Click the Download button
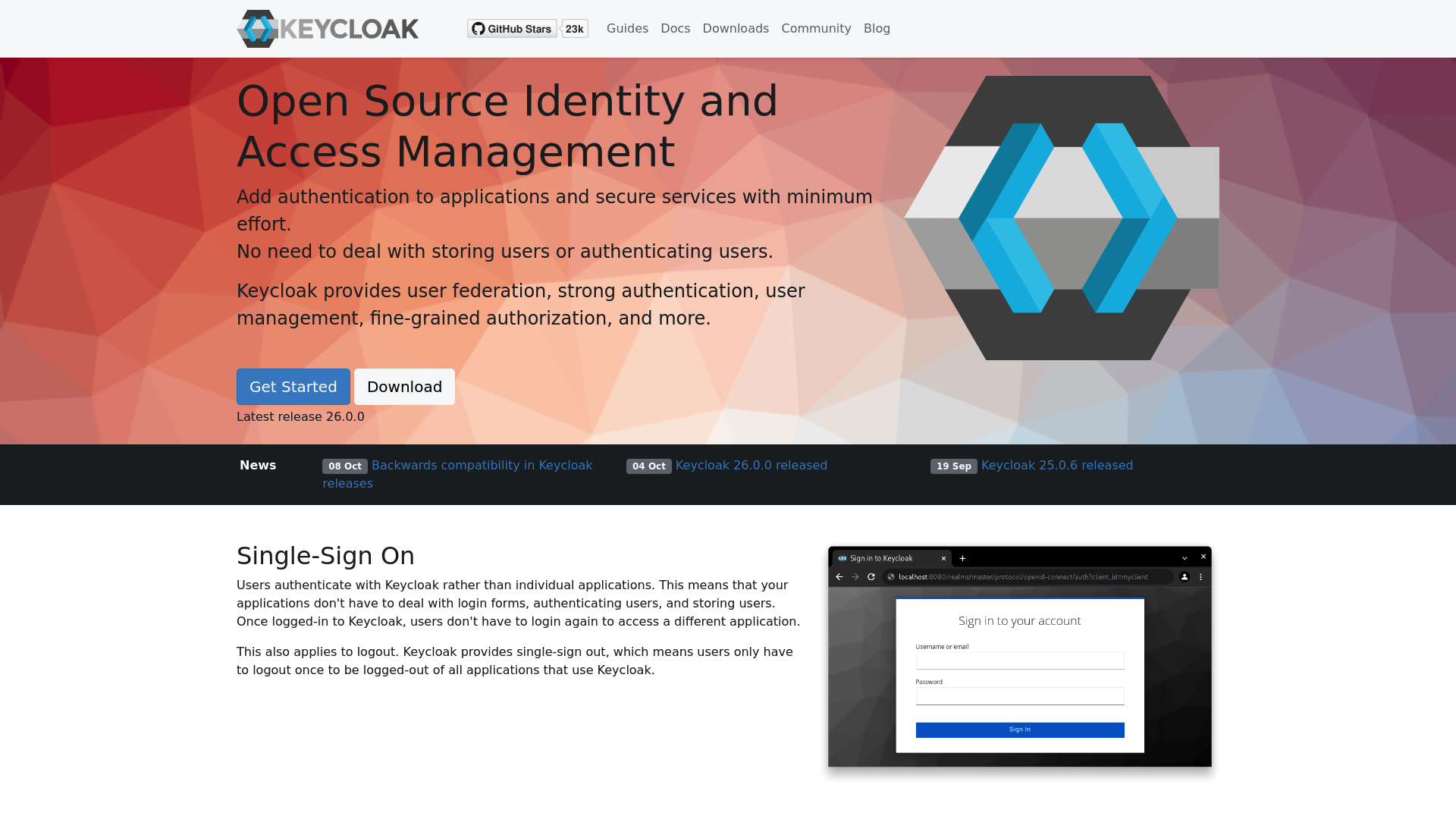 click(404, 387)
